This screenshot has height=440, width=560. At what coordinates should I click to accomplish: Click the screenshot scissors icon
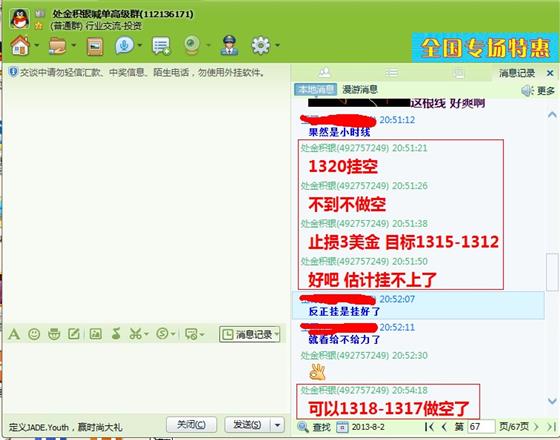point(135,334)
